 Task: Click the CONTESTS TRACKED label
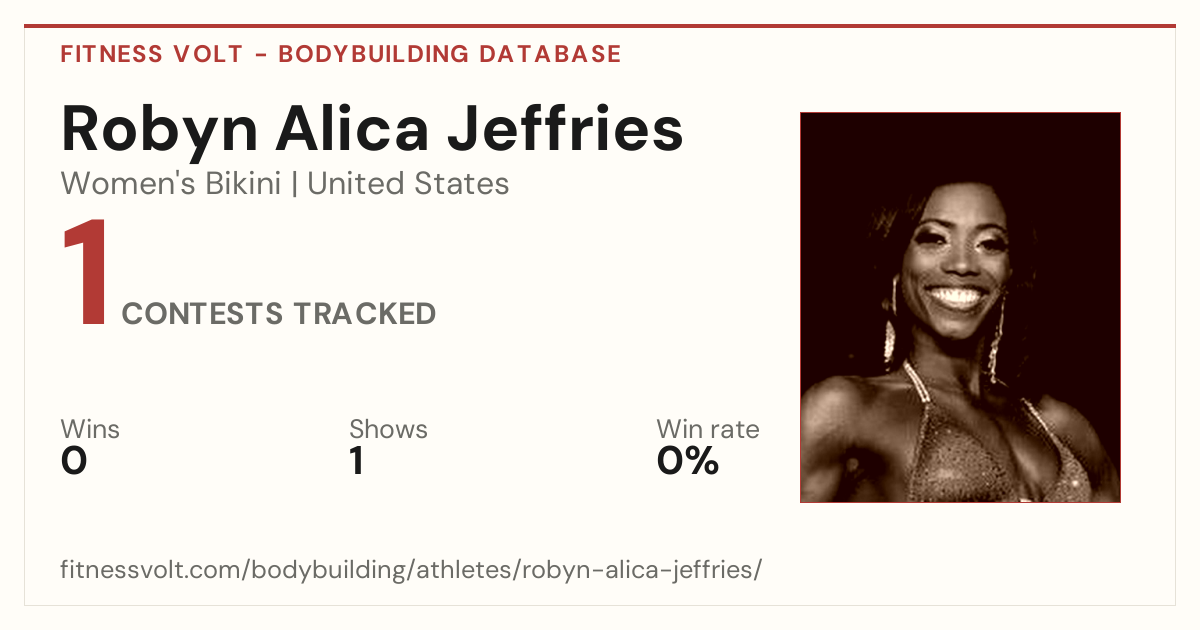point(279,314)
